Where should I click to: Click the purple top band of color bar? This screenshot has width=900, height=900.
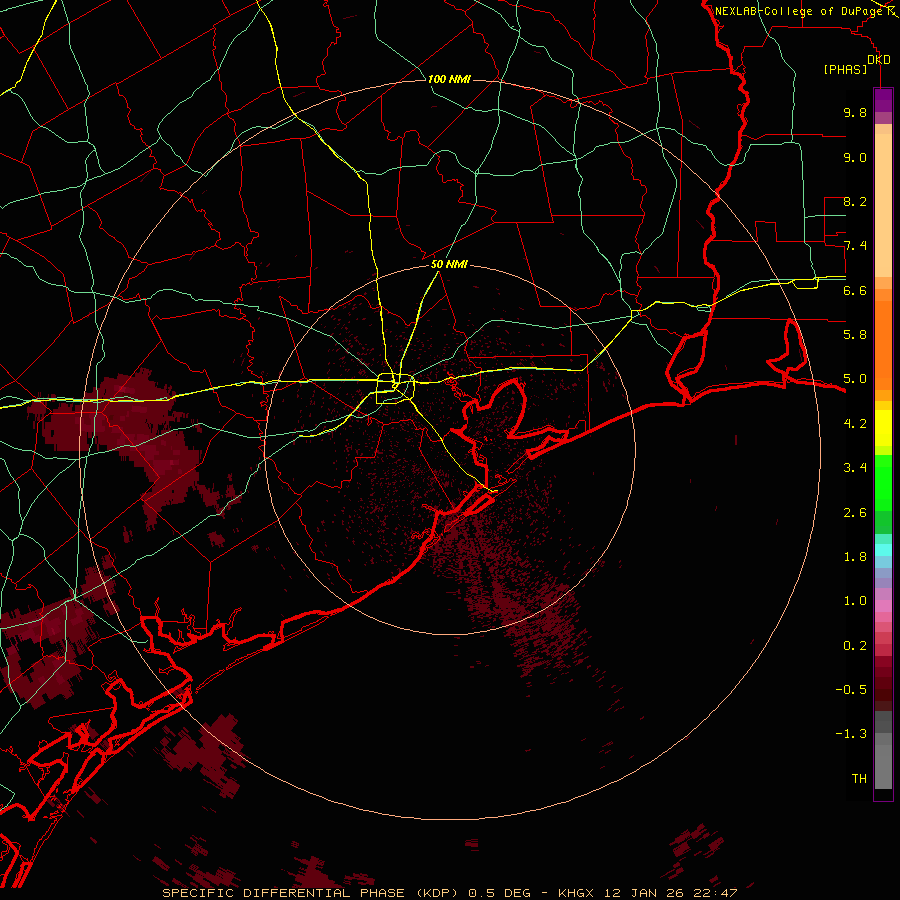(883, 100)
